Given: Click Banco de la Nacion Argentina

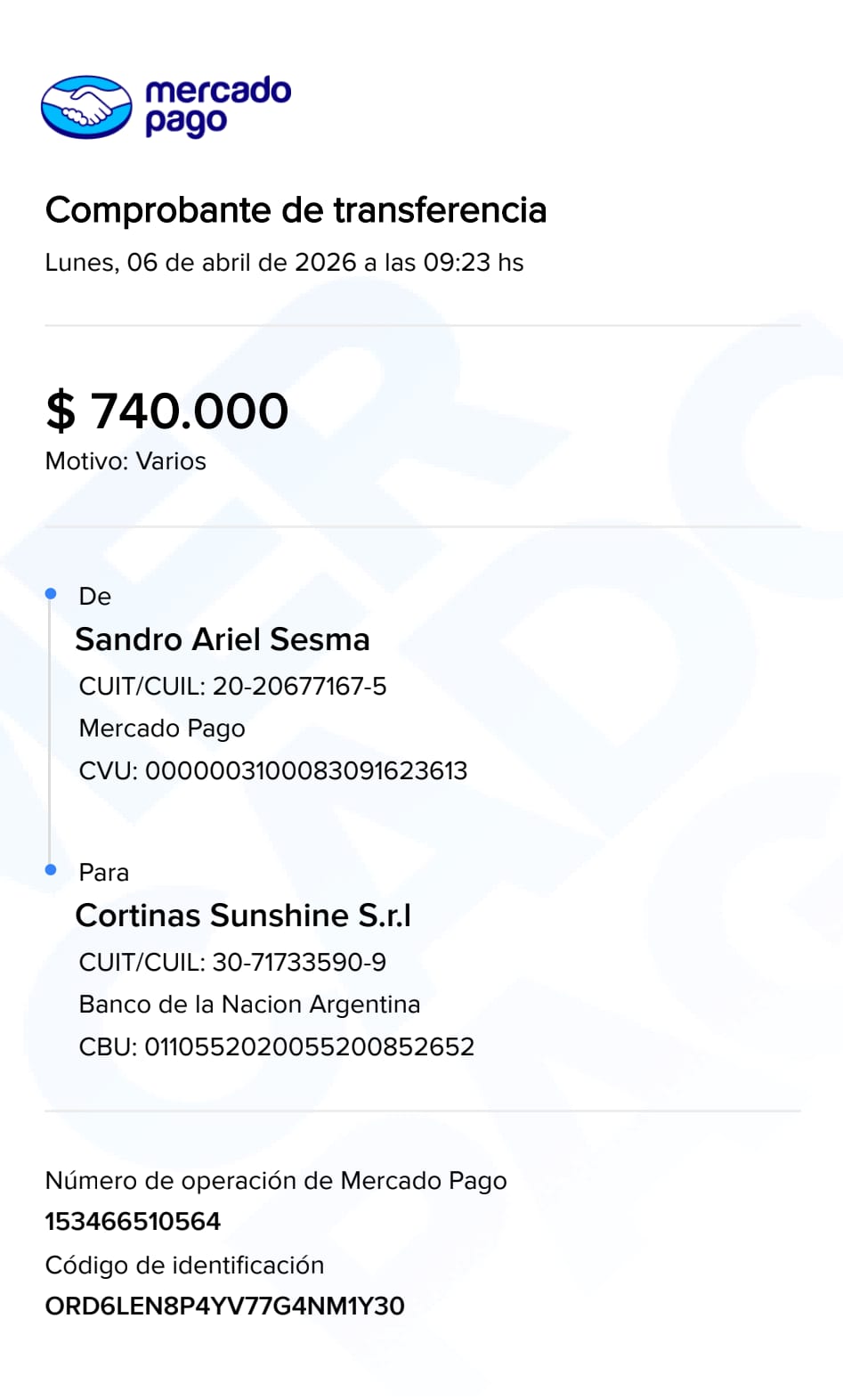Looking at the screenshot, I should point(249,1005).
